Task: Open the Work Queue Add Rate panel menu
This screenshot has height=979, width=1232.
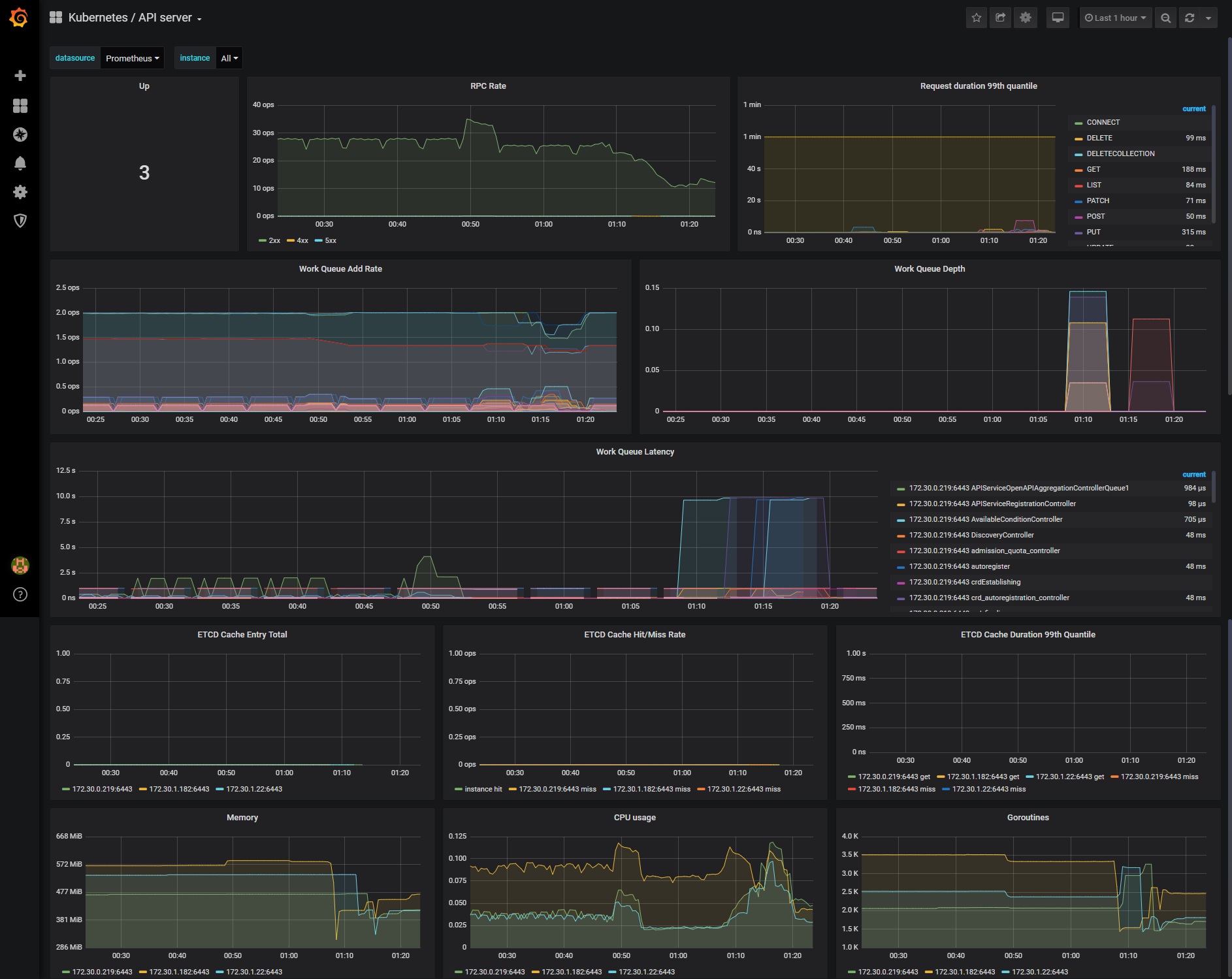Action: tap(340, 269)
